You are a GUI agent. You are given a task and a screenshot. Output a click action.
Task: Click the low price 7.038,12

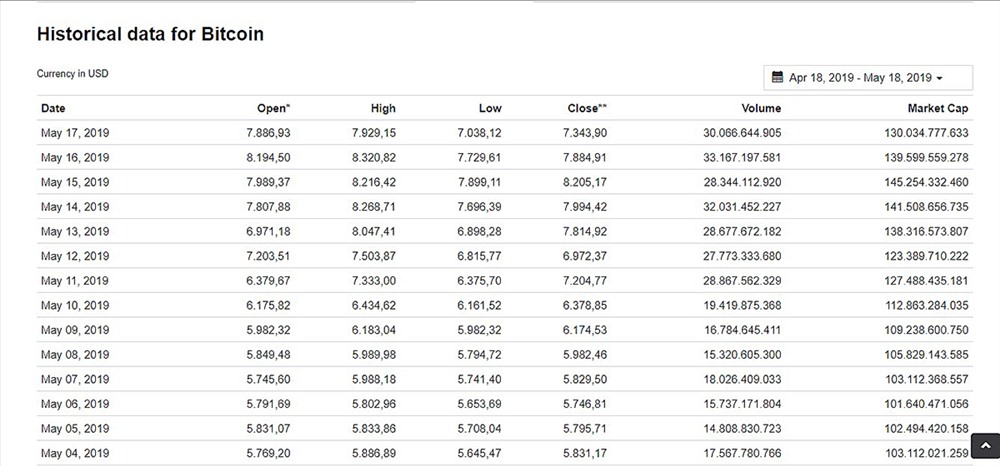tap(480, 133)
